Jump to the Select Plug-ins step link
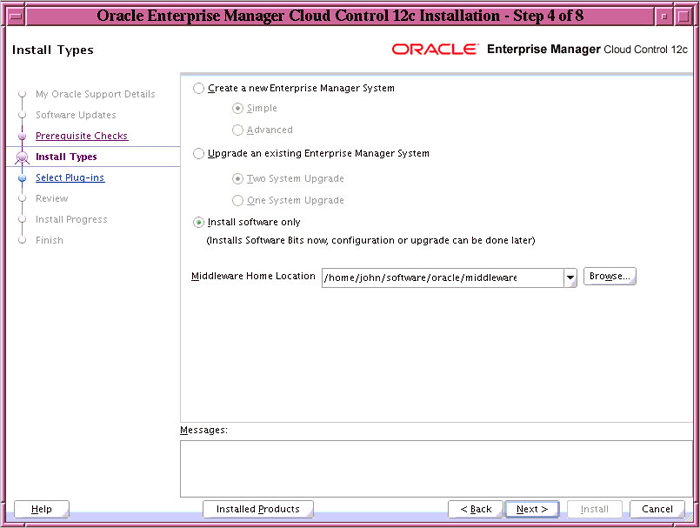 pos(70,178)
